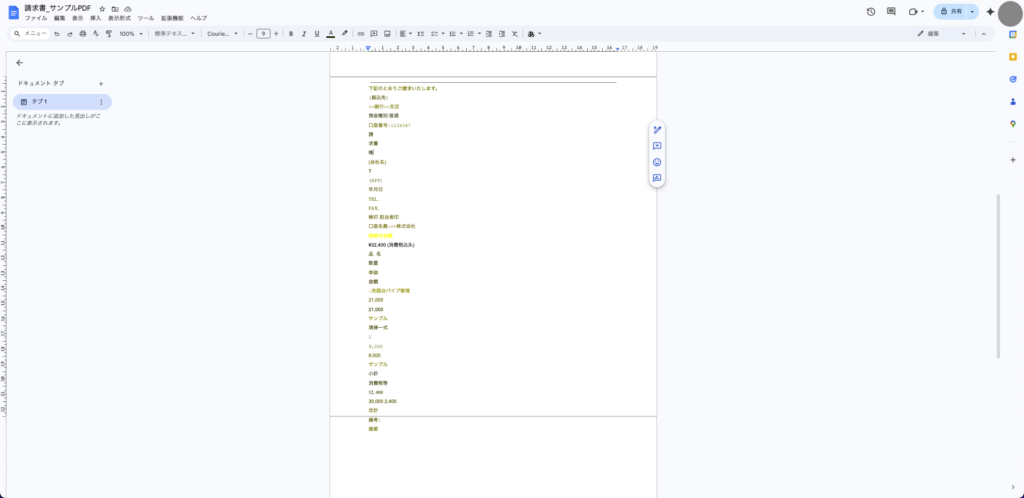Toggle bold formatting
Screen dimensions: 1024x498
point(291,34)
